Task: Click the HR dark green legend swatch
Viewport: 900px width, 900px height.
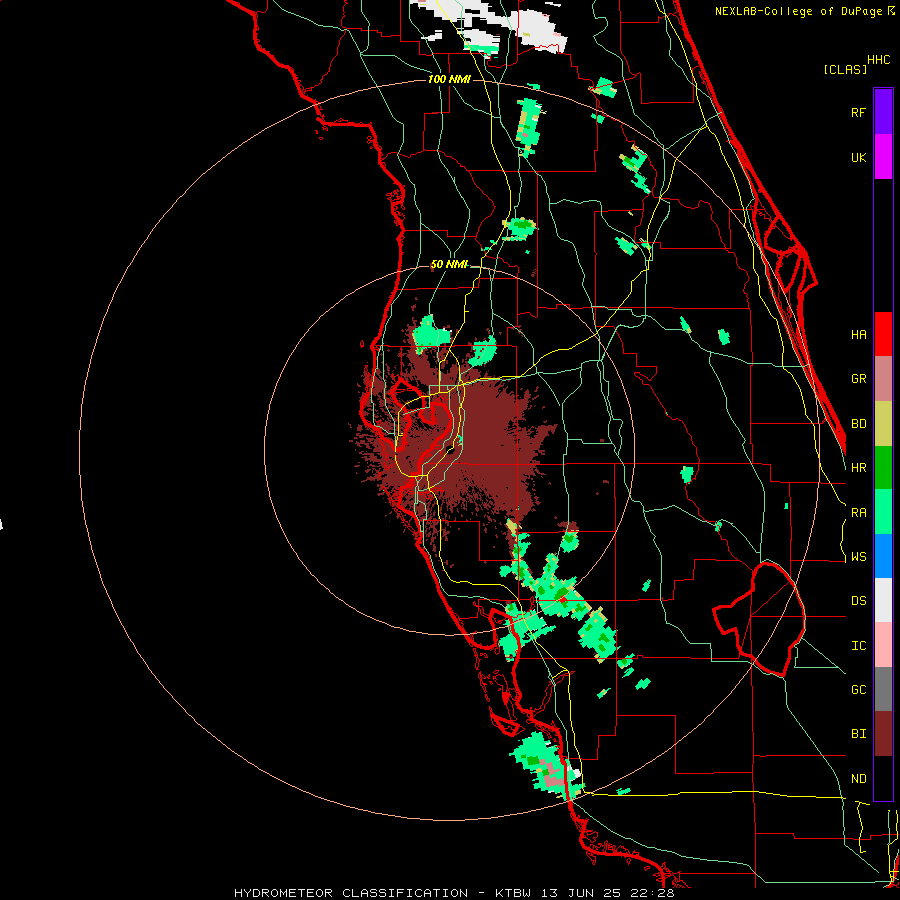Action: [883, 468]
